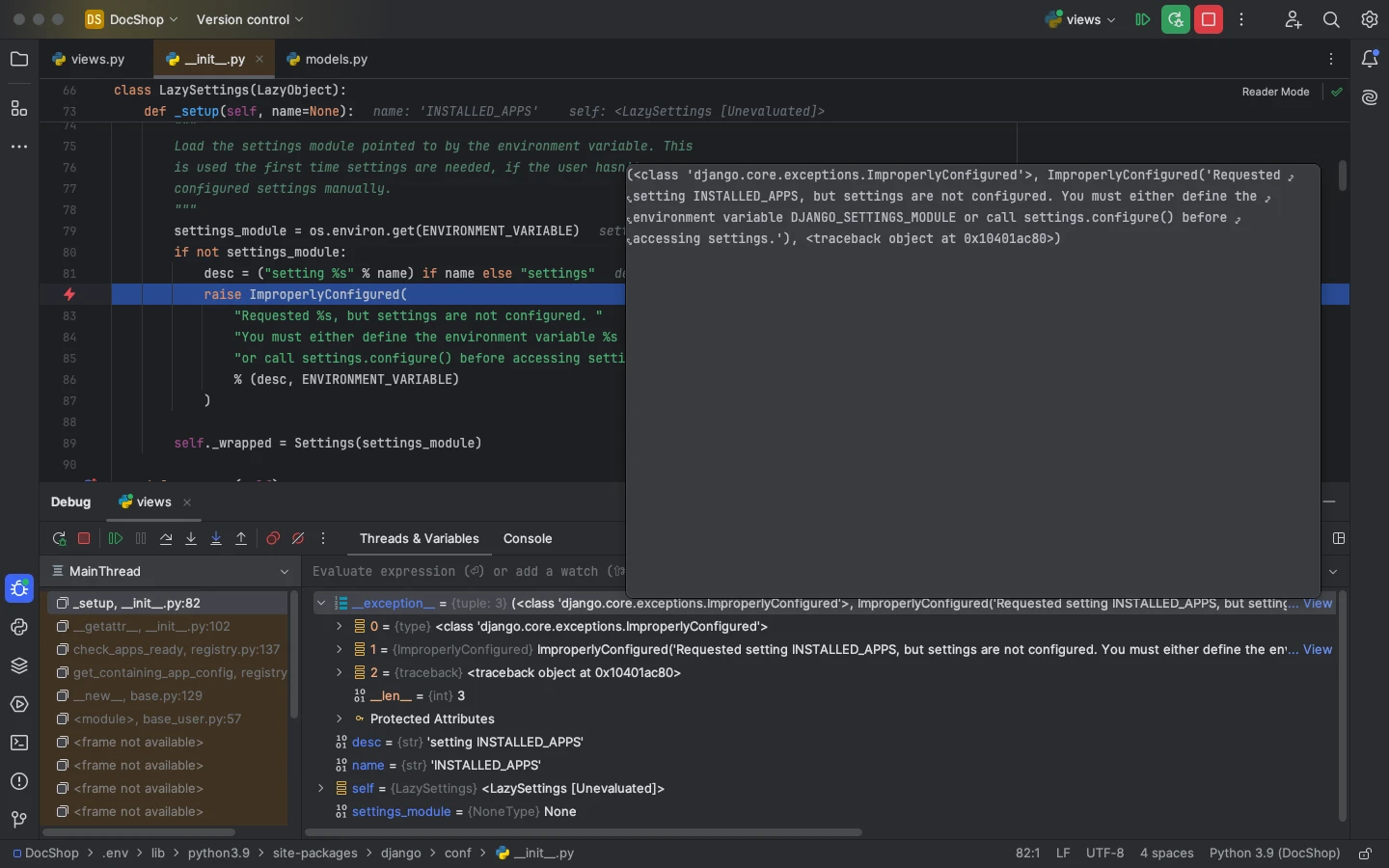Click Step Into button
Viewport: 1389px width, 868px height.
tap(192, 539)
